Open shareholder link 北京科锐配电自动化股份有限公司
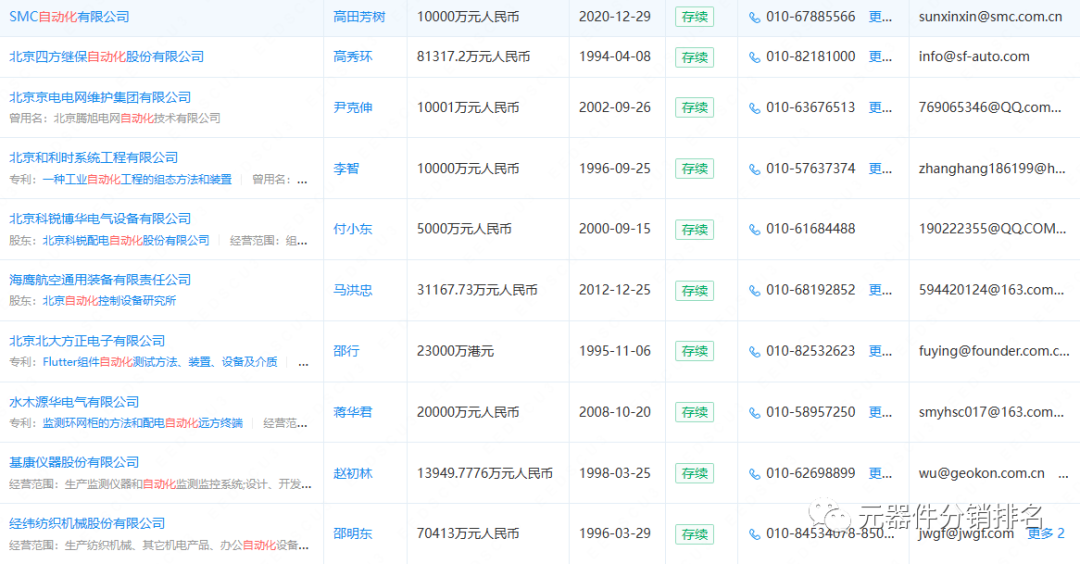1080x564 pixels. click(126, 240)
